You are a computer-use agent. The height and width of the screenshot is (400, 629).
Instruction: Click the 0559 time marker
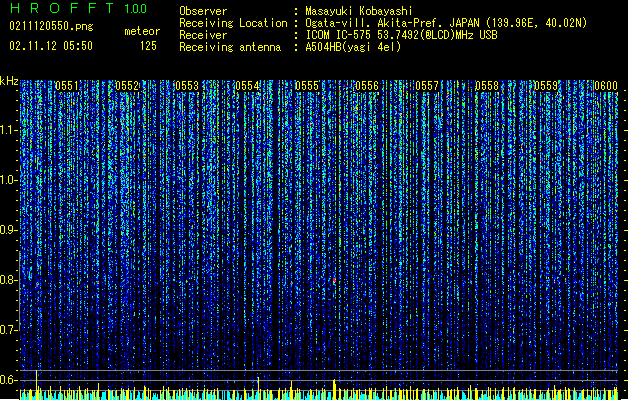tap(546, 86)
